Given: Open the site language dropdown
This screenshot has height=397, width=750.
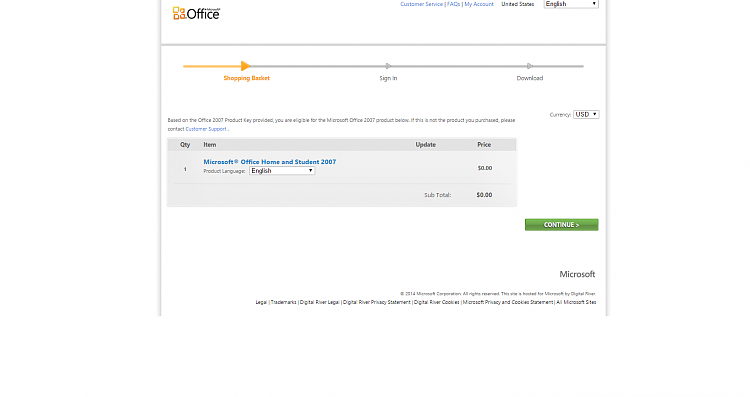Looking at the screenshot, I should (x=571, y=4).
